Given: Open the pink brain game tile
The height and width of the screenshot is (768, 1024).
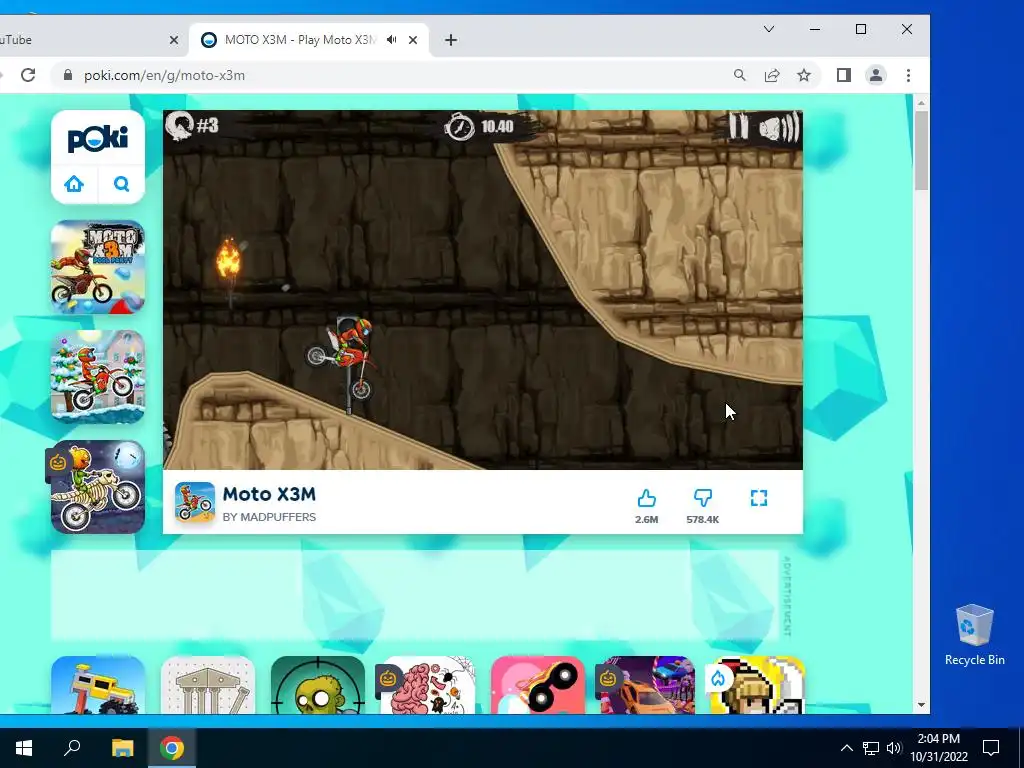Looking at the screenshot, I should coord(427,685).
